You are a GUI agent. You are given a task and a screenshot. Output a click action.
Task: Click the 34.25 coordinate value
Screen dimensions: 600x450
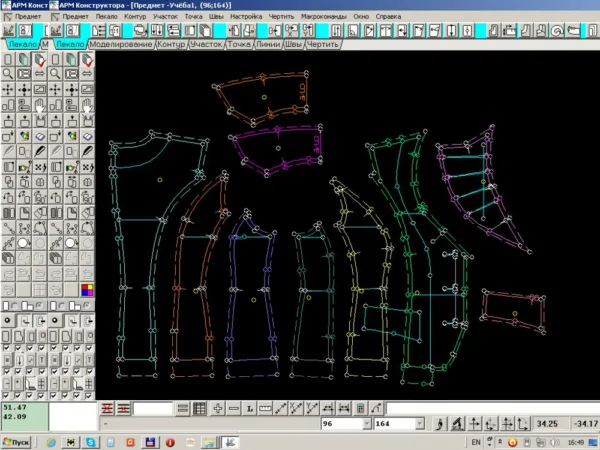coord(547,424)
